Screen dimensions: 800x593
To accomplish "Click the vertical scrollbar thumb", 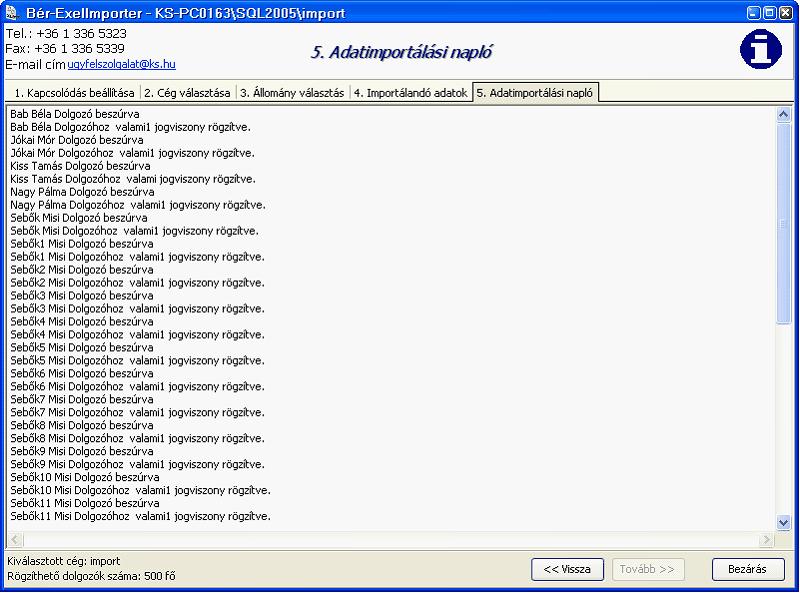I will click(783, 223).
